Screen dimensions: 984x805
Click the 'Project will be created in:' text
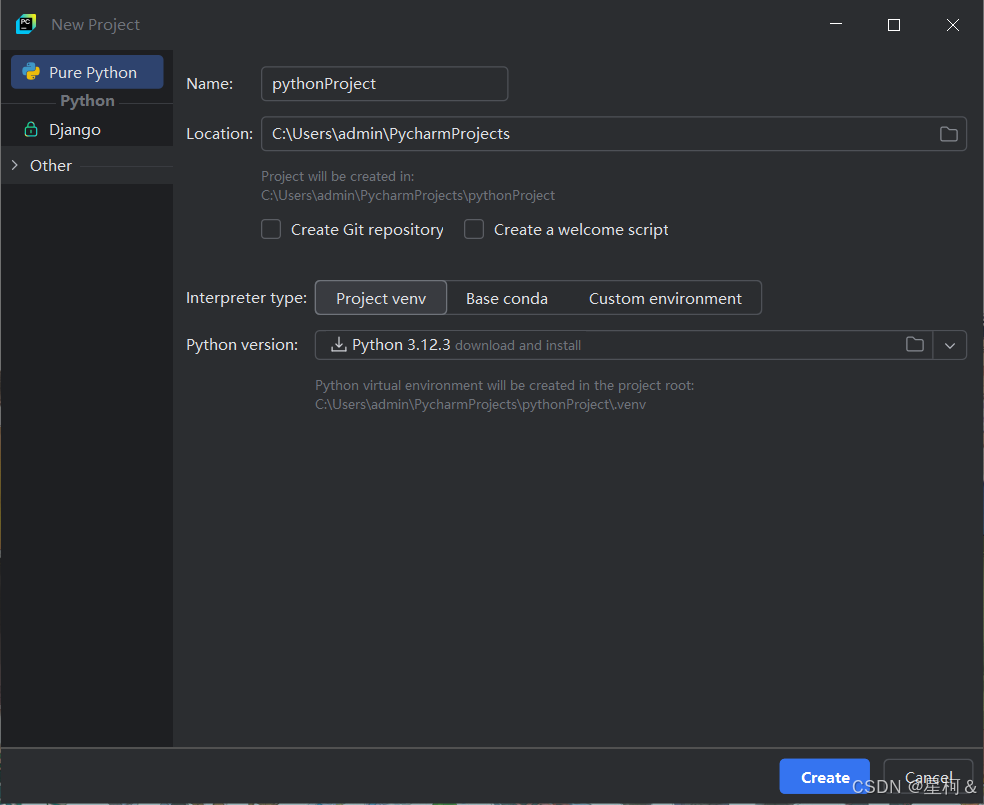pyautogui.click(x=338, y=176)
